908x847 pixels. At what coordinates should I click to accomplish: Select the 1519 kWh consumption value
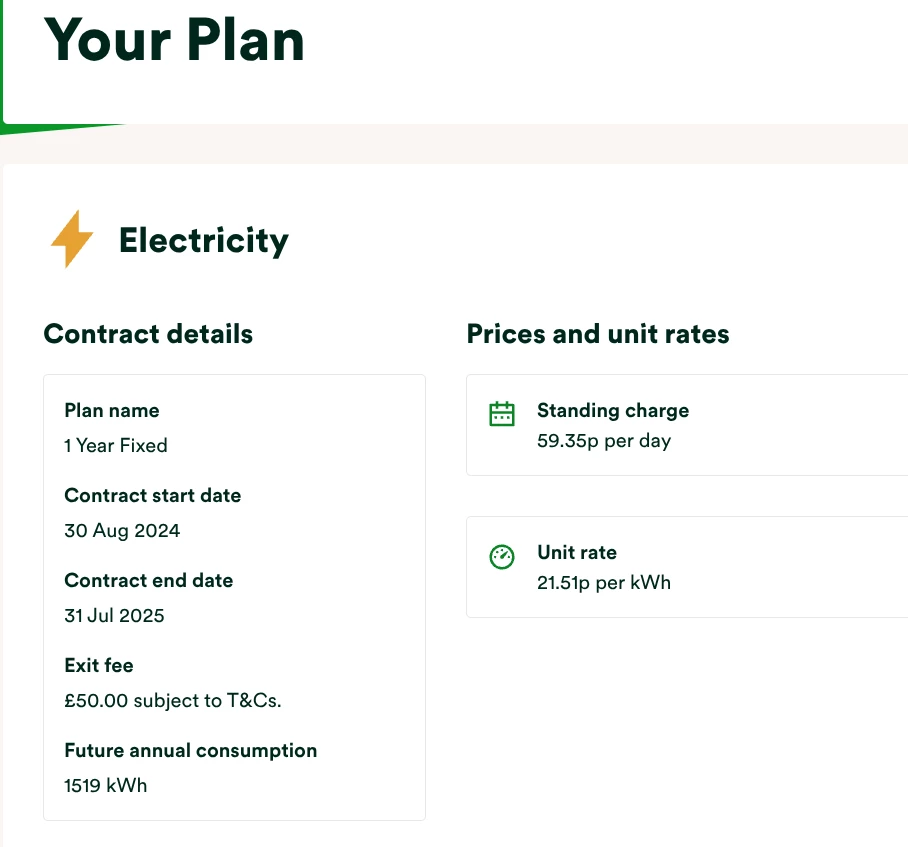[x=105, y=785]
